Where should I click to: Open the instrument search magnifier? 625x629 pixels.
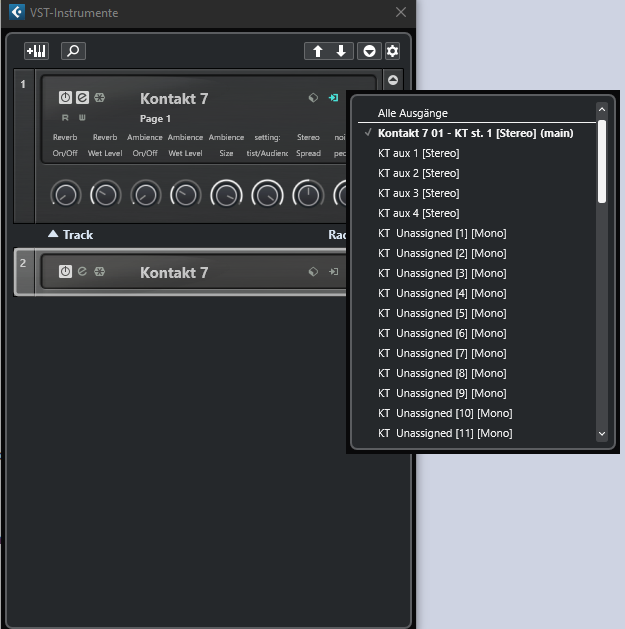[x=73, y=51]
